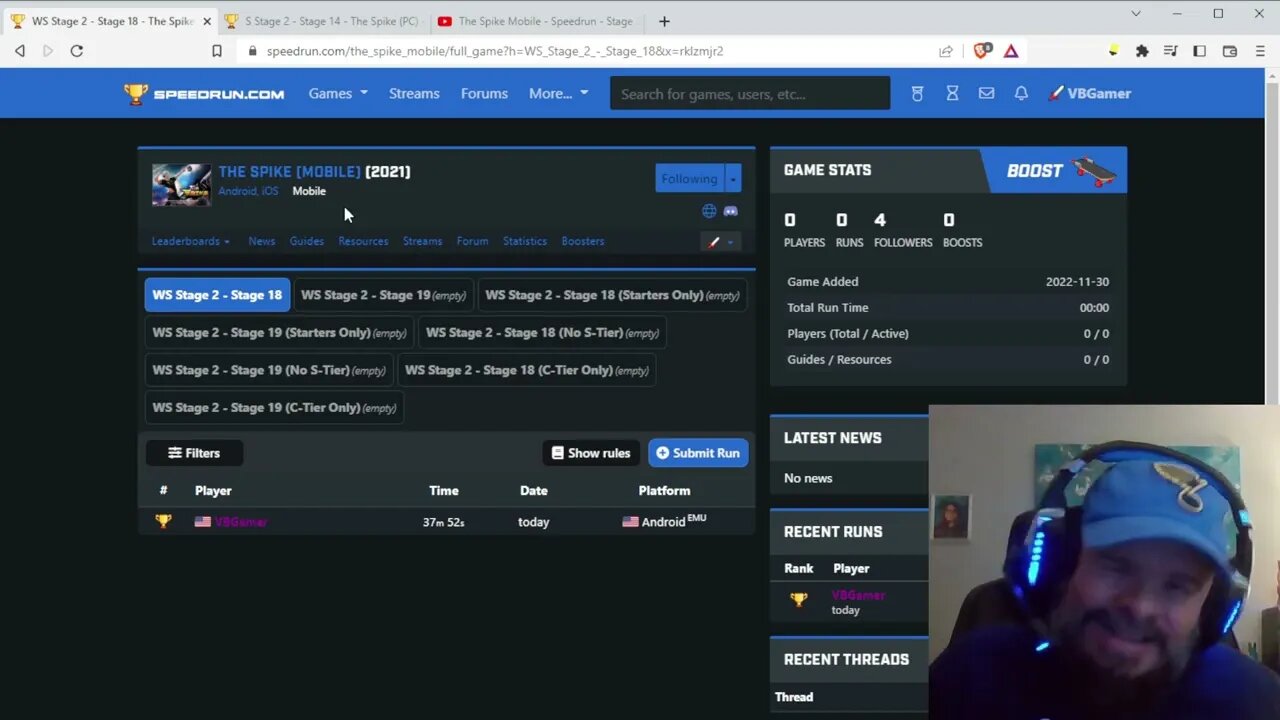Click the Submit Run button
Image resolution: width=1280 pixels, height=720 pixels.
[x=698, y=453]
